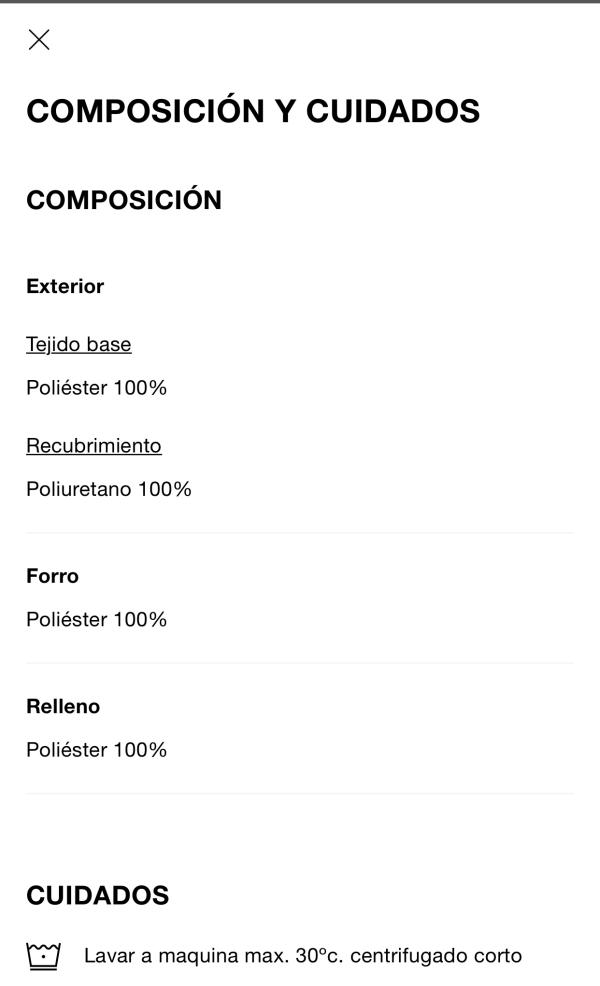This screenshot has width=600, height=986.
Task: Click the Poliuretano 100% text
Action: coord(109,489)
